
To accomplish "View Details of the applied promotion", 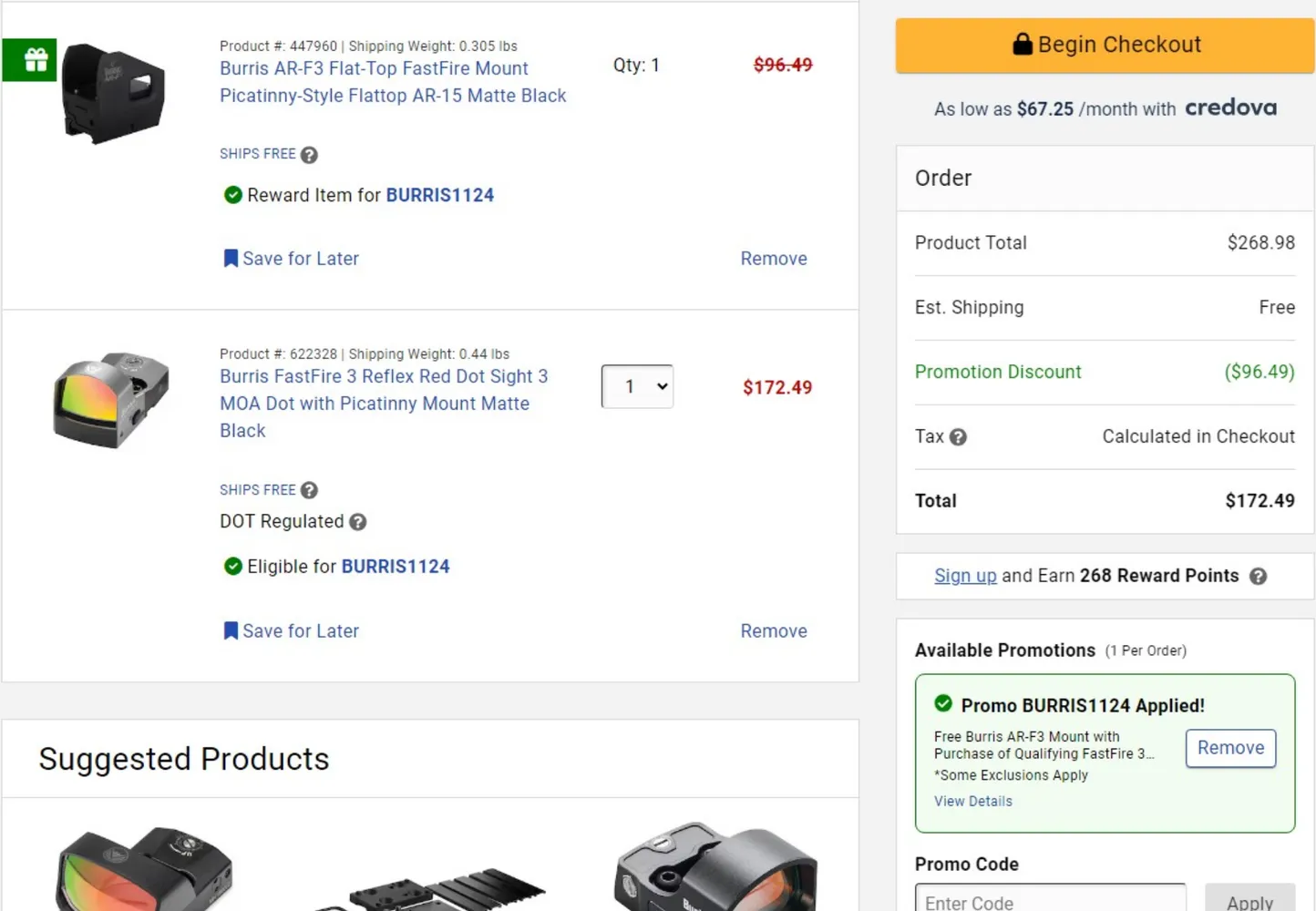I will click(972, 802).
